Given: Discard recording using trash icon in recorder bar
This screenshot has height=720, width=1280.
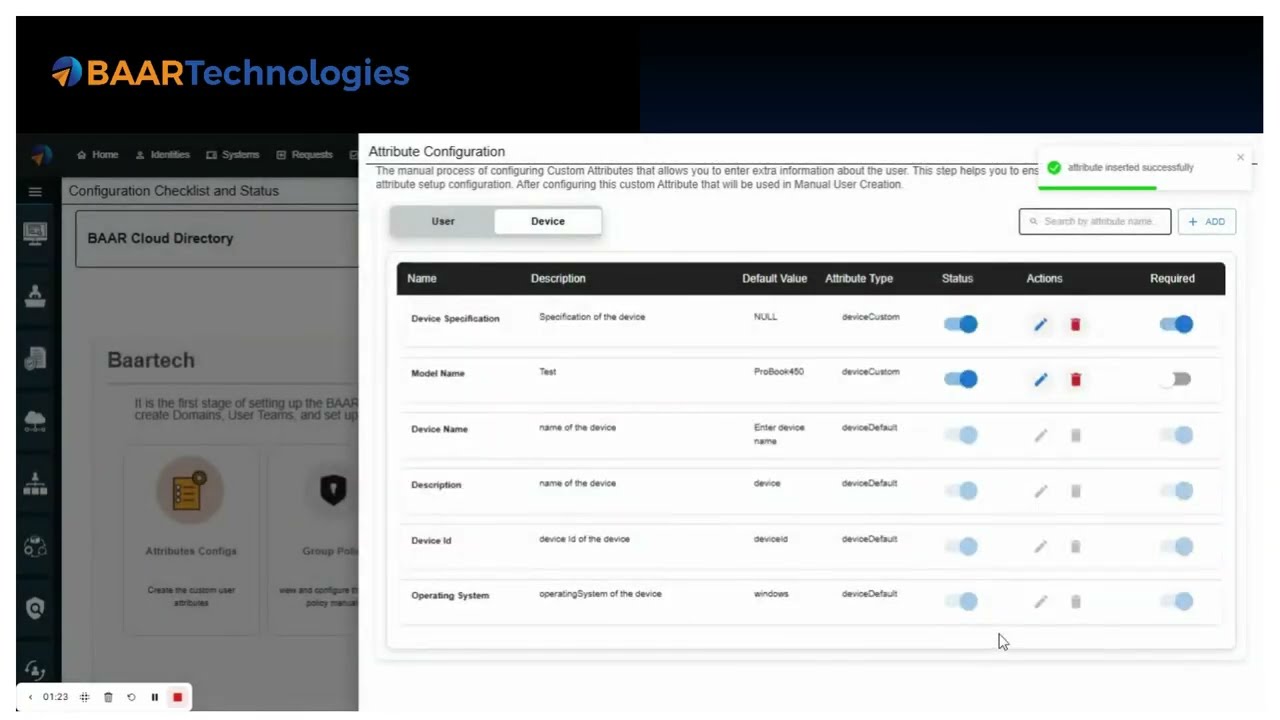Looking at the screenshot, I should [x=108, y=697].
